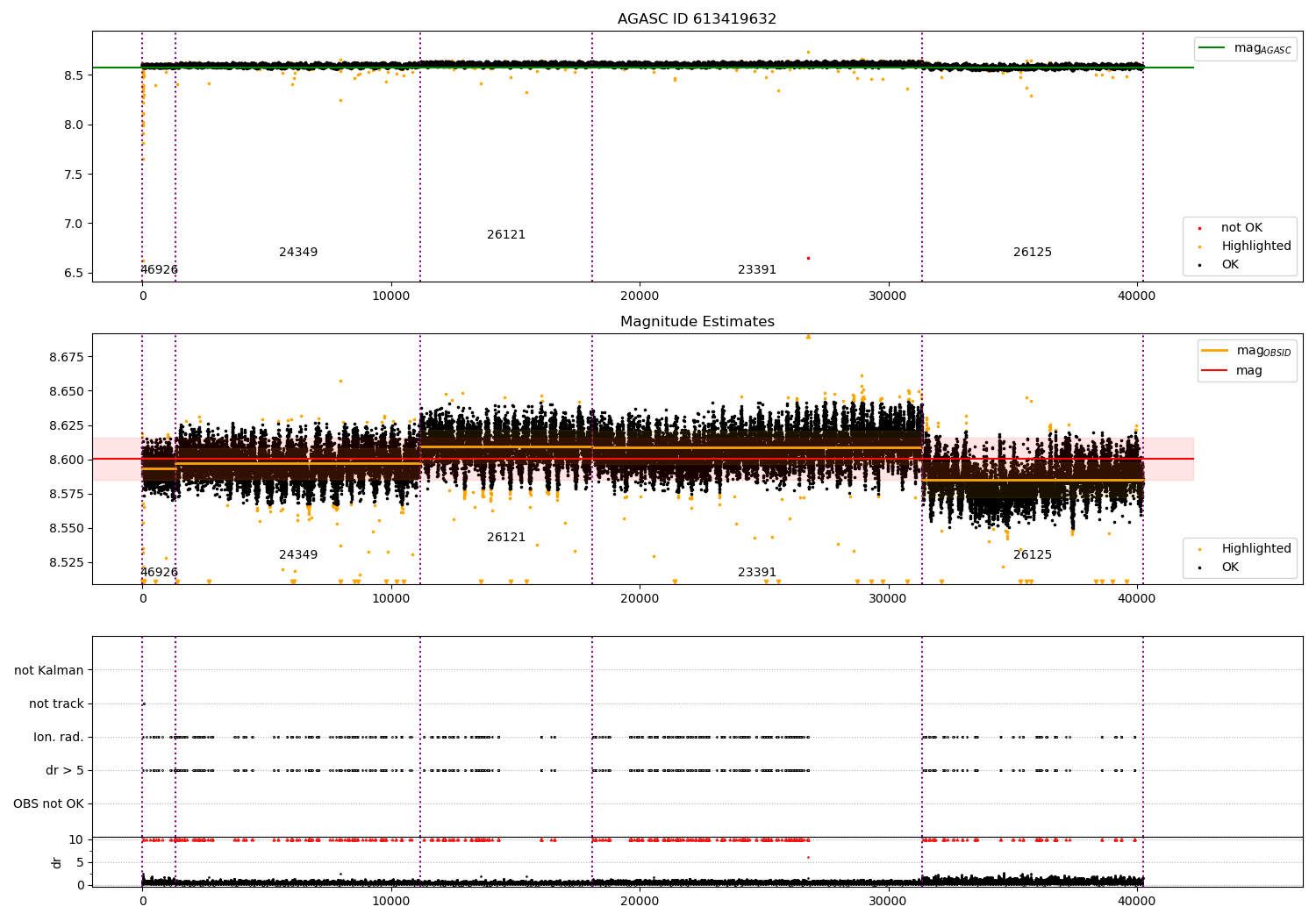Click the 6.5 y-axis tick in top plot

coord(73,274)
